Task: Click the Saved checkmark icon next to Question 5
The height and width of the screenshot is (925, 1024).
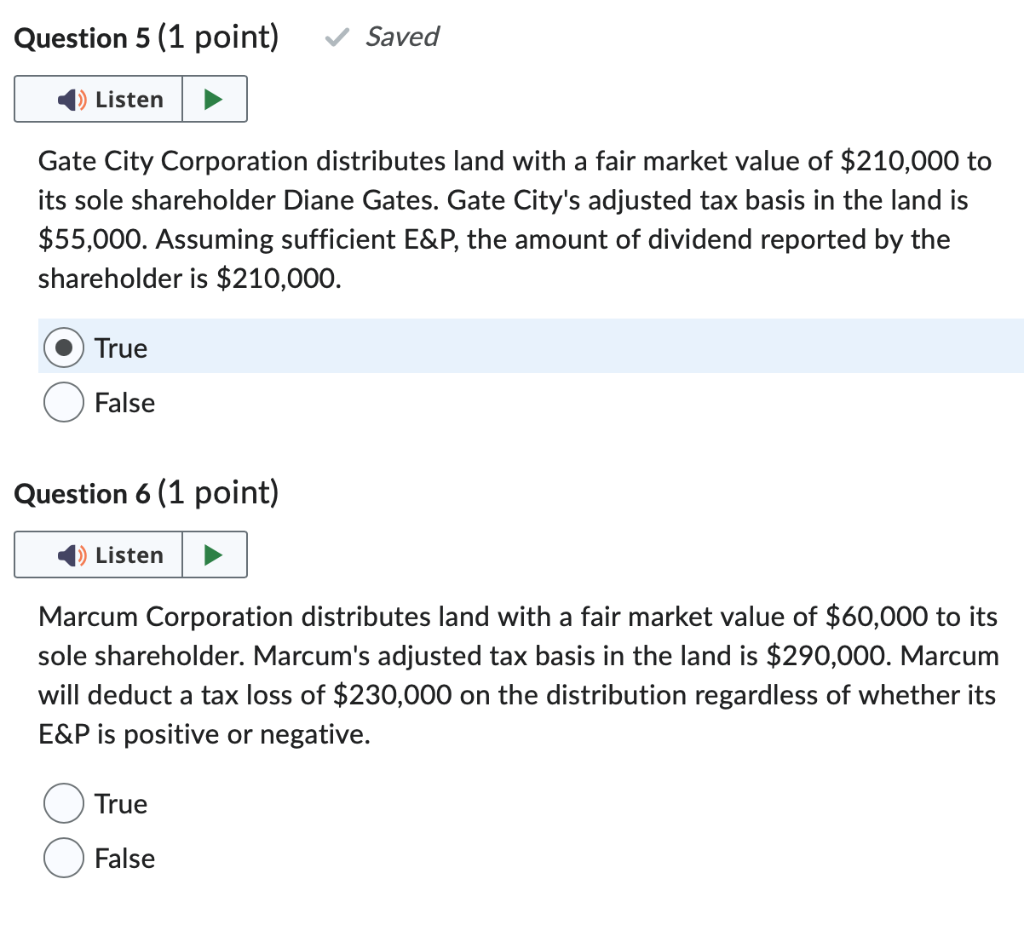Action: [338, 38]
